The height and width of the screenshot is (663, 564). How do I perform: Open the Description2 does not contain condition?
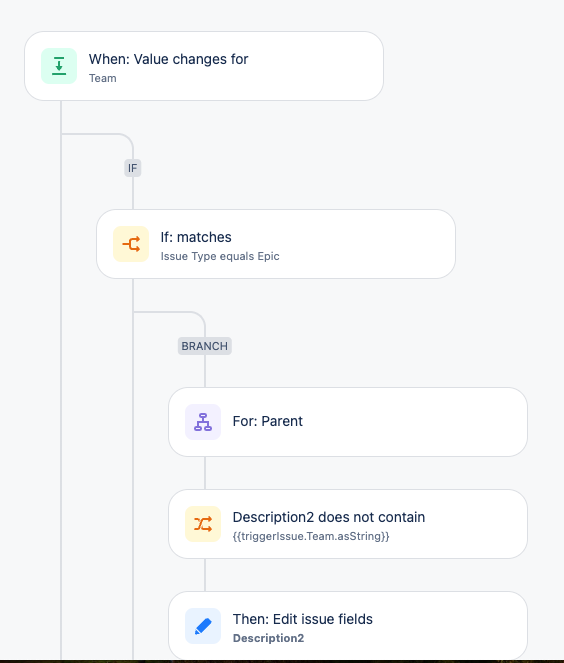pyautogui.click(x=348, y=524)
